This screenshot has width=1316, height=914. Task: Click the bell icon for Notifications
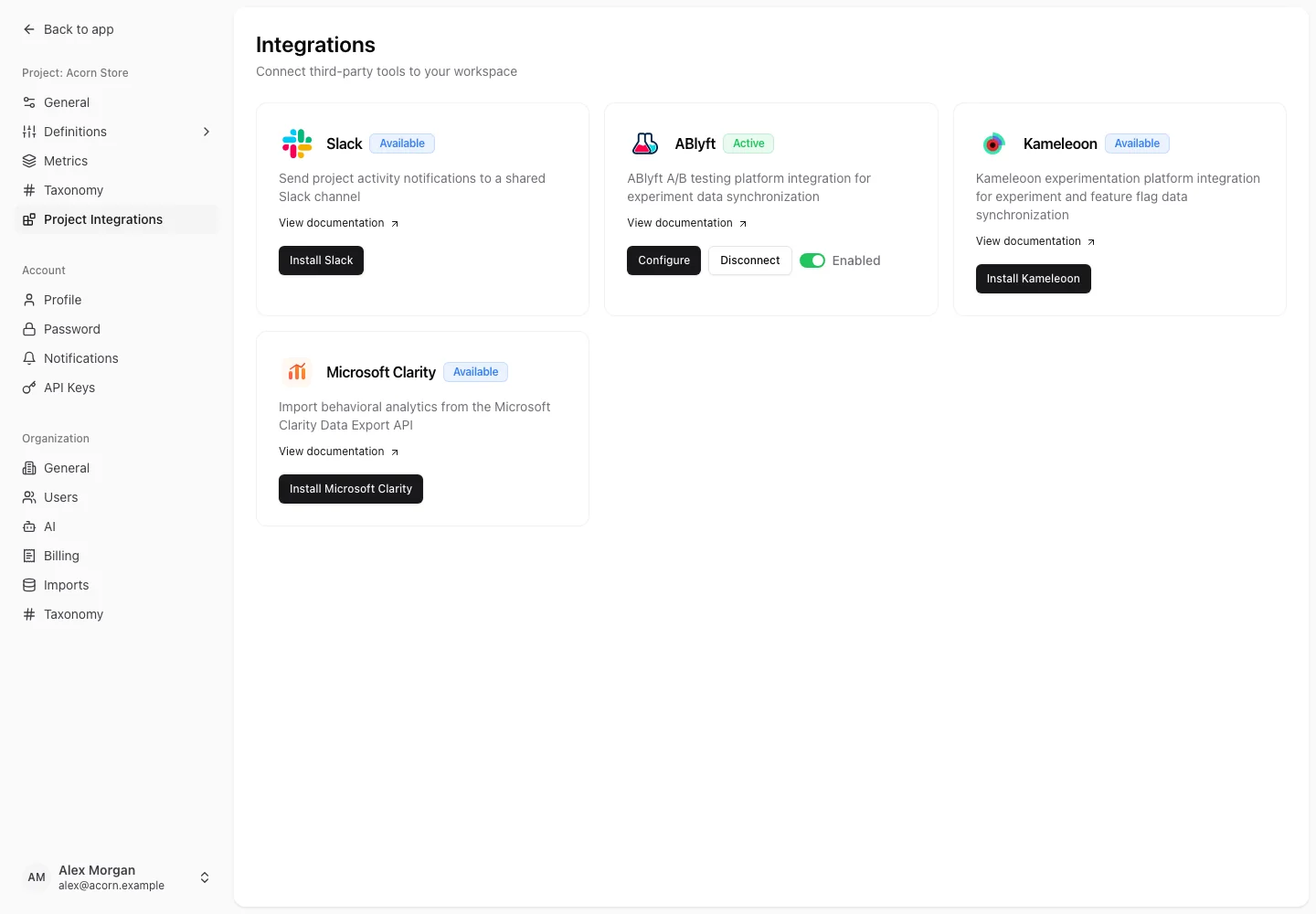coord(29,358)
